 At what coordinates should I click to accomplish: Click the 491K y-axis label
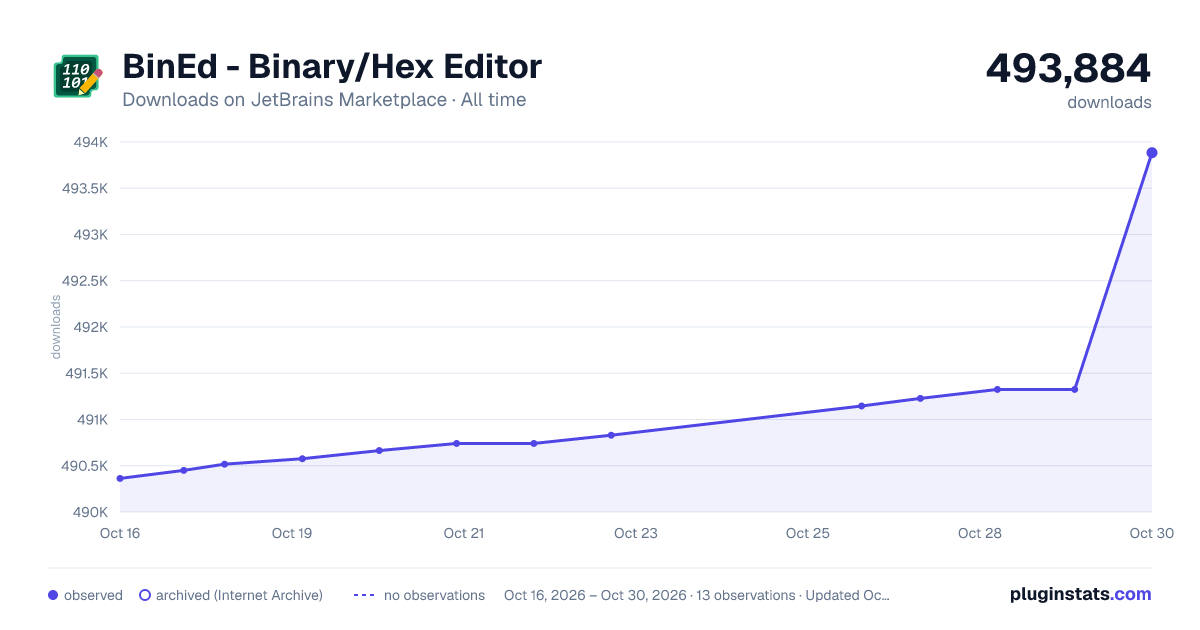click(92, 420)
